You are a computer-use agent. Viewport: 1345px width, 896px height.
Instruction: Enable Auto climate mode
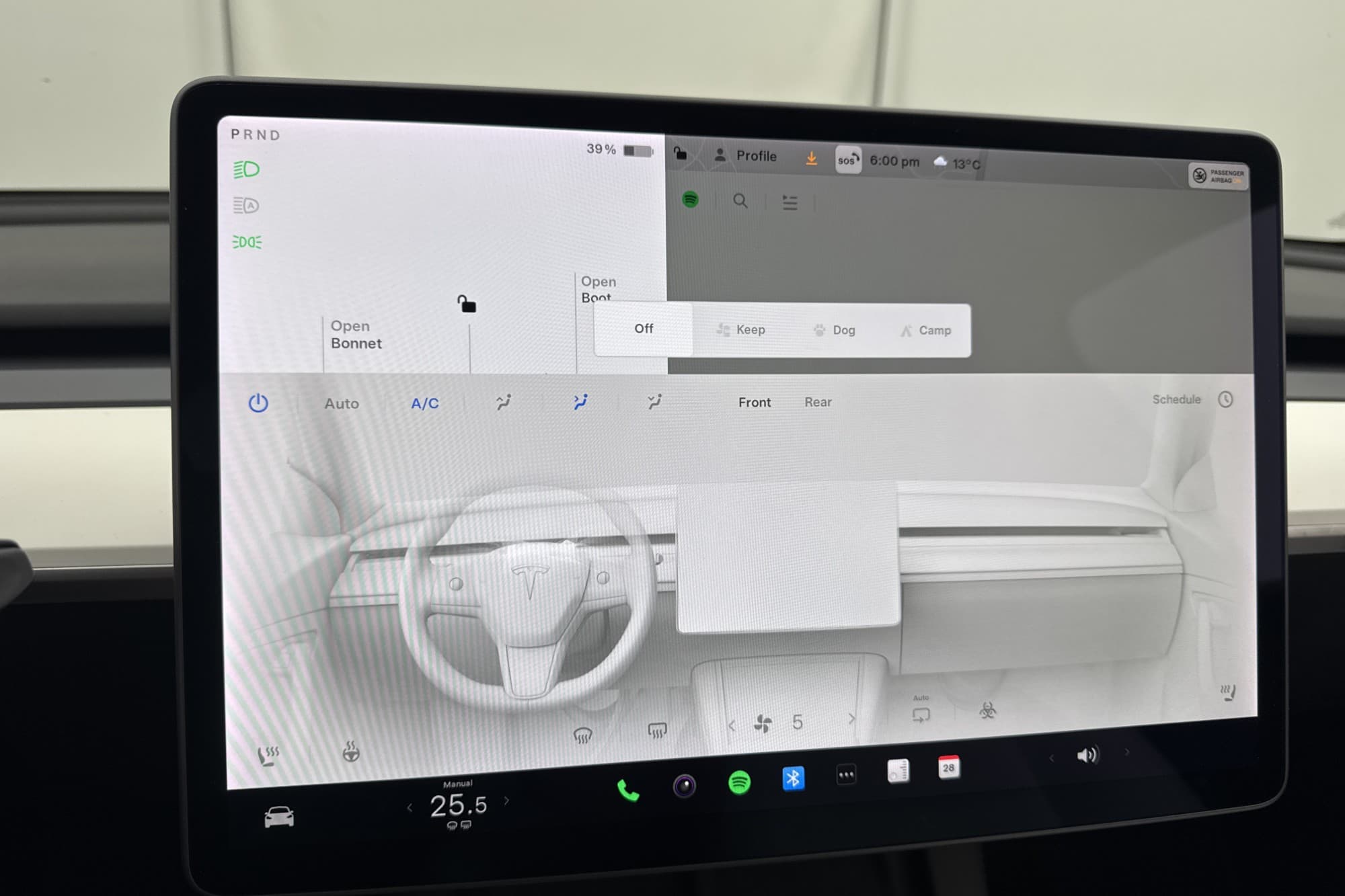pos(342,403)
